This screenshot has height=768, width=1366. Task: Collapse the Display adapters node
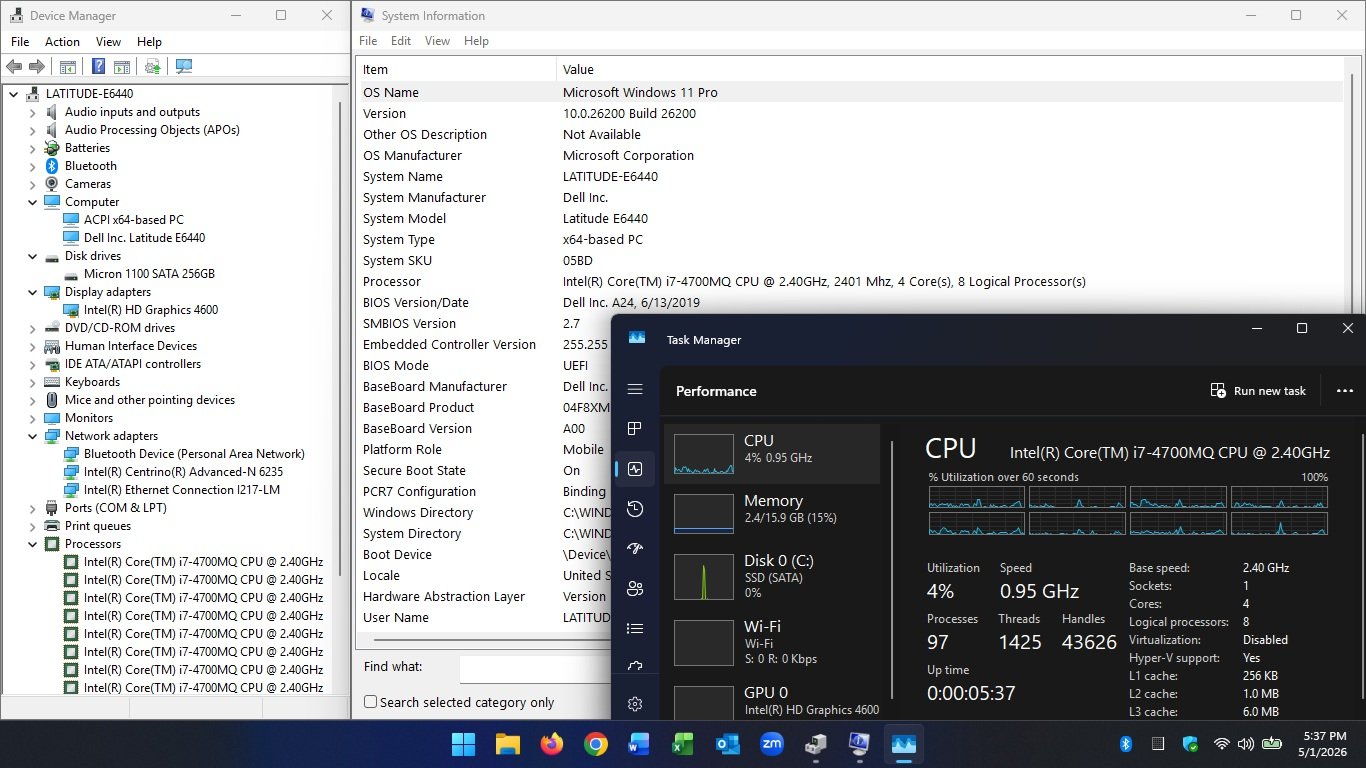click(x=33, y=292)
